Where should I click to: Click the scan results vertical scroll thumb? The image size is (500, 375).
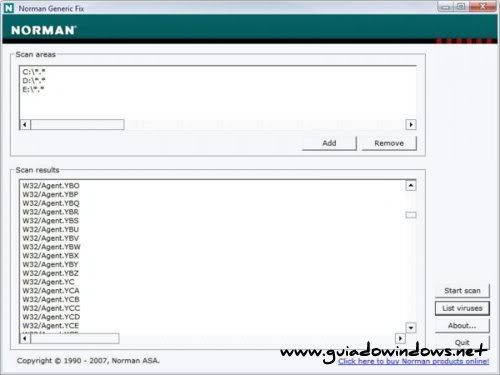(x=411, y=215)
